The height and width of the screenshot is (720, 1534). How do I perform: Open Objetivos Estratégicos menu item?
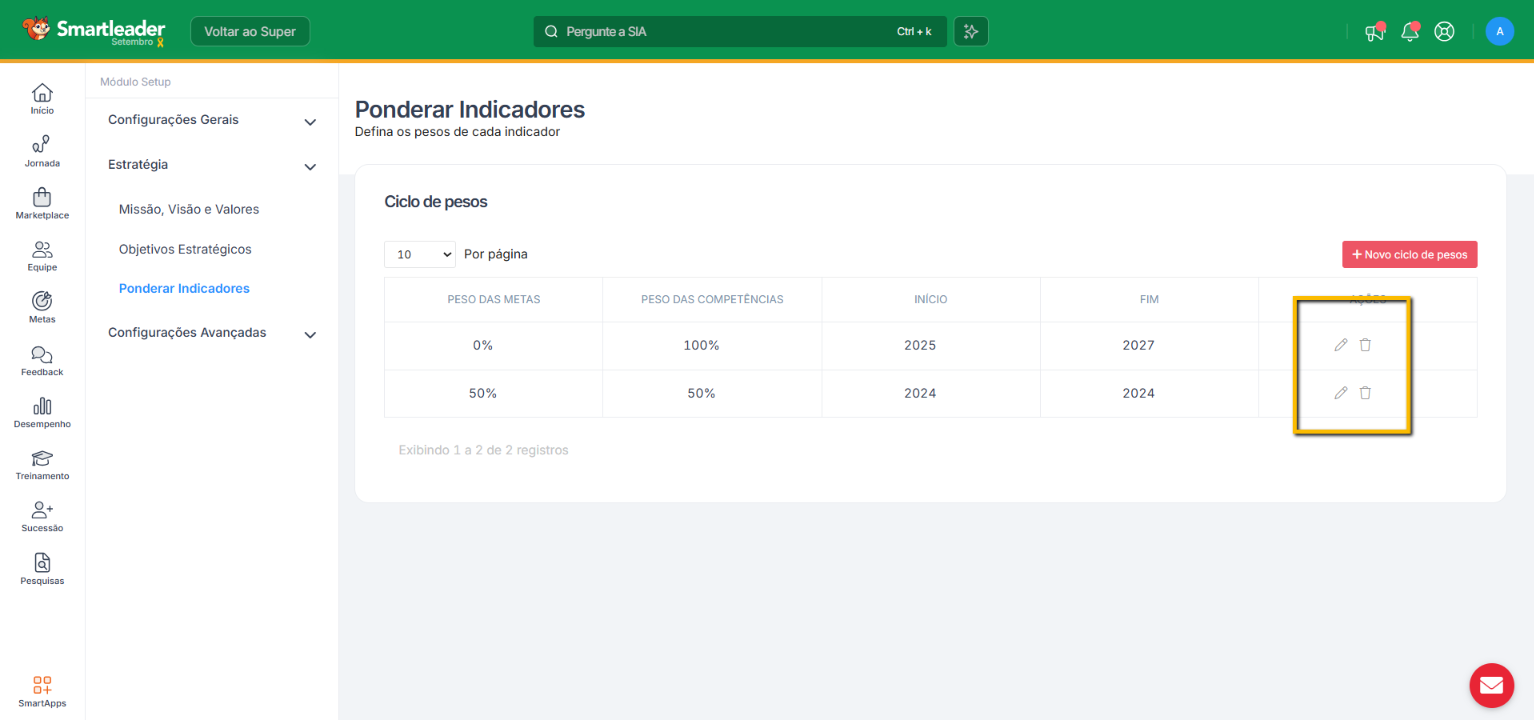point(185,249)
